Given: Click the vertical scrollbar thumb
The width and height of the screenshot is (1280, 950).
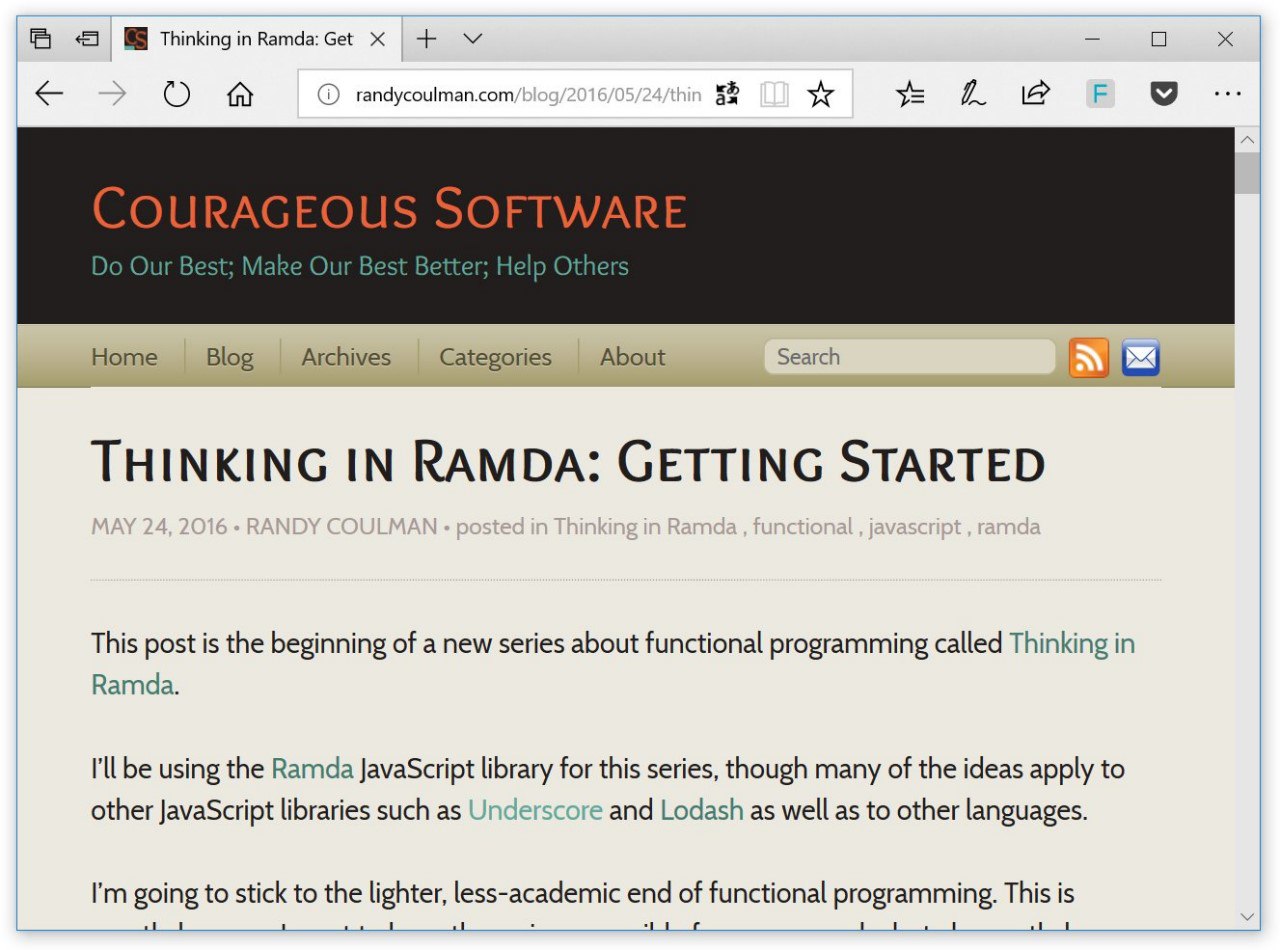Looking at the screenshot, I should (x=1247, y=173).
